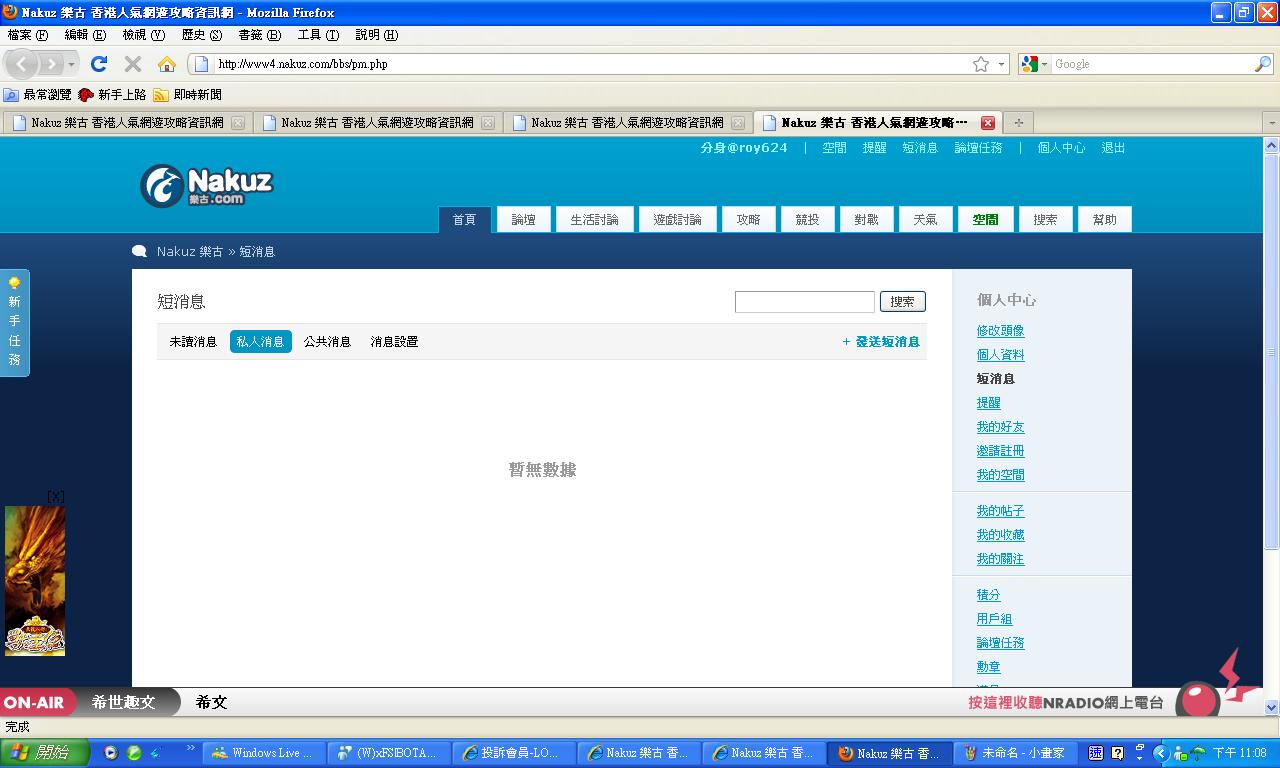Click the search magnifier in Google box

click(x=1262, y=64)
